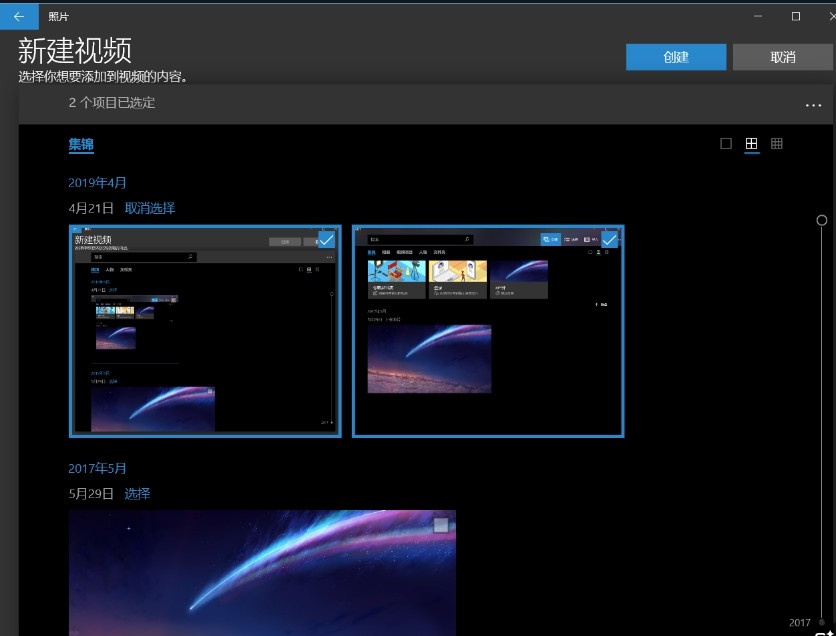Click the timeline scroll handle circle
This screenshot has width=836, height=636.
coord(822,220)
